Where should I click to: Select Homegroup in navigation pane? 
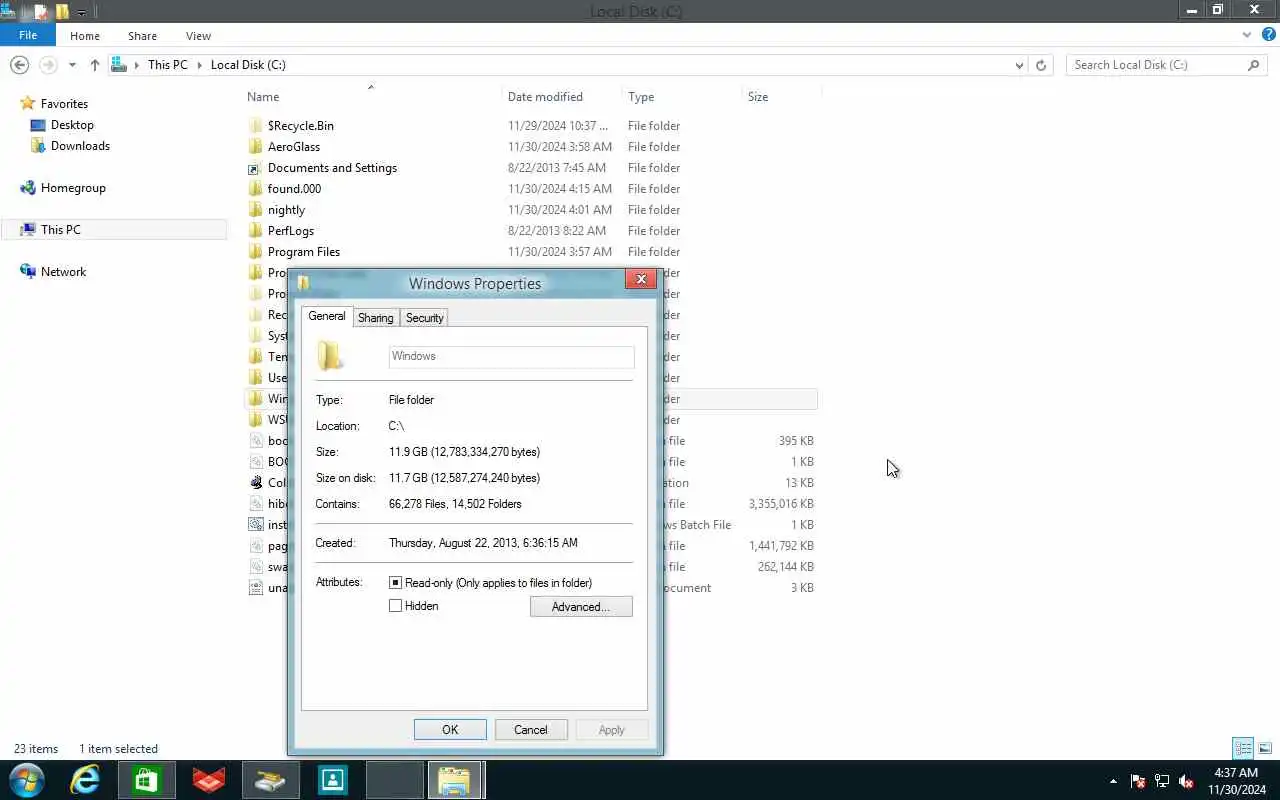pyautogui.click(x=73, y=188)
